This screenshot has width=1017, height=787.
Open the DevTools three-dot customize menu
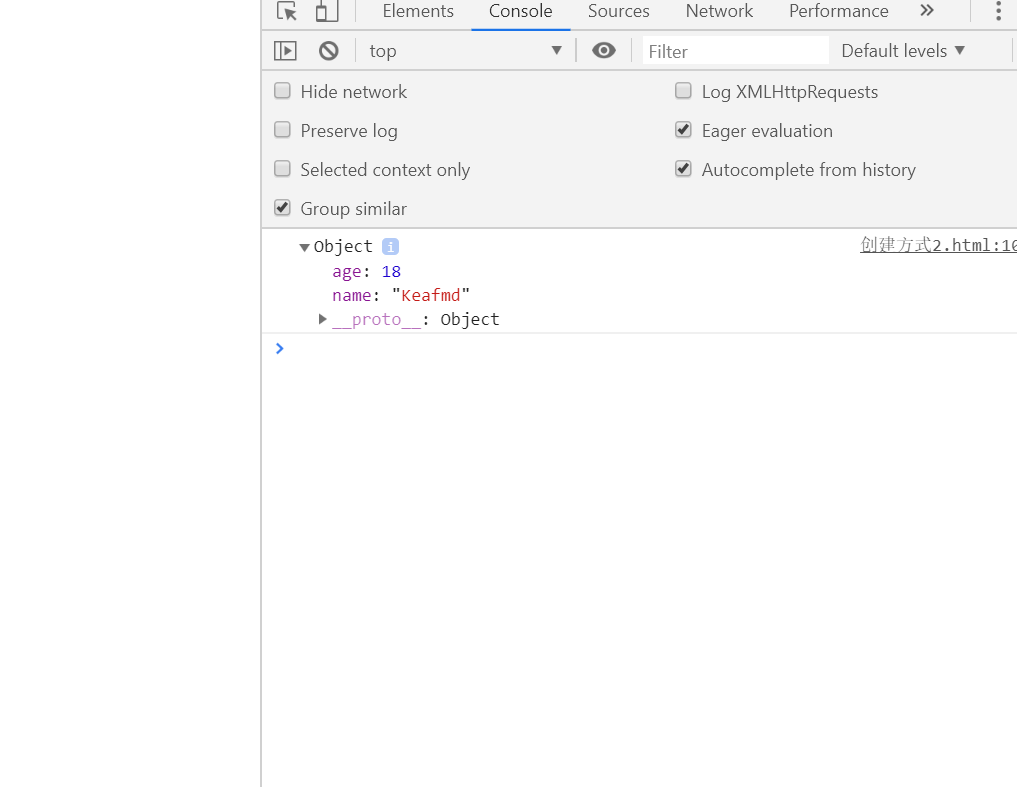998,11
